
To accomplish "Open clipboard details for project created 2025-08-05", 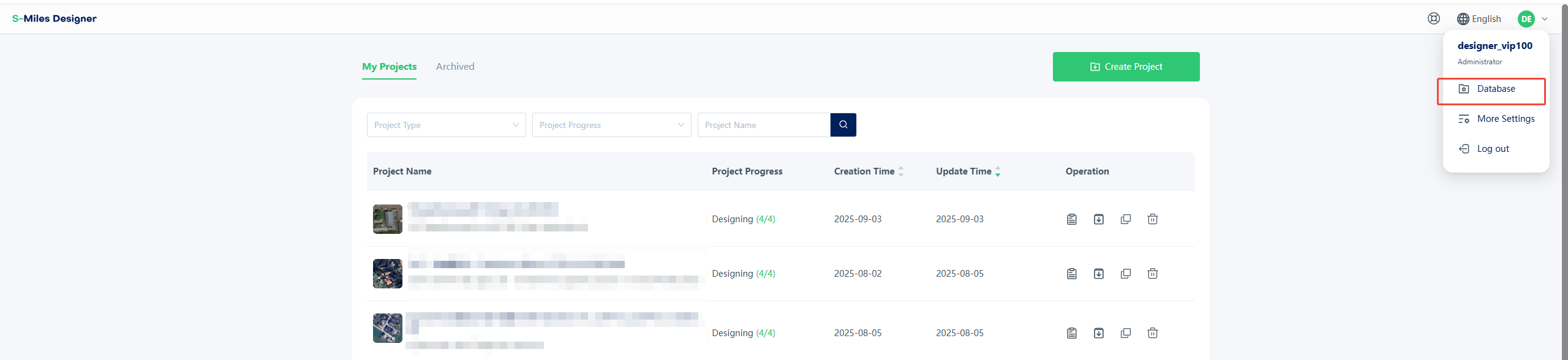I will click(1072, 333).
